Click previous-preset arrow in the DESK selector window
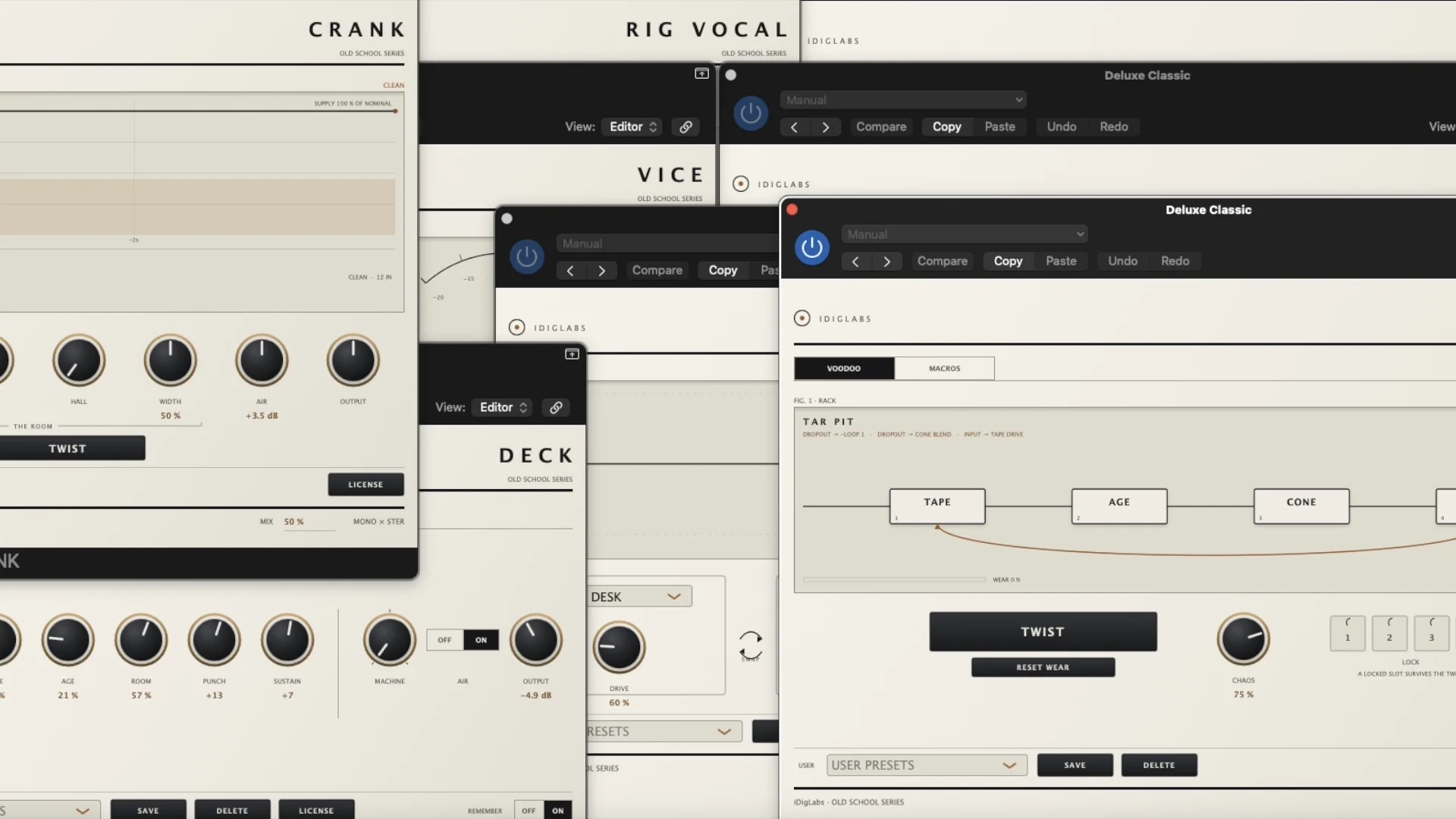1456x819 pixels. click(x=570, y=271)
